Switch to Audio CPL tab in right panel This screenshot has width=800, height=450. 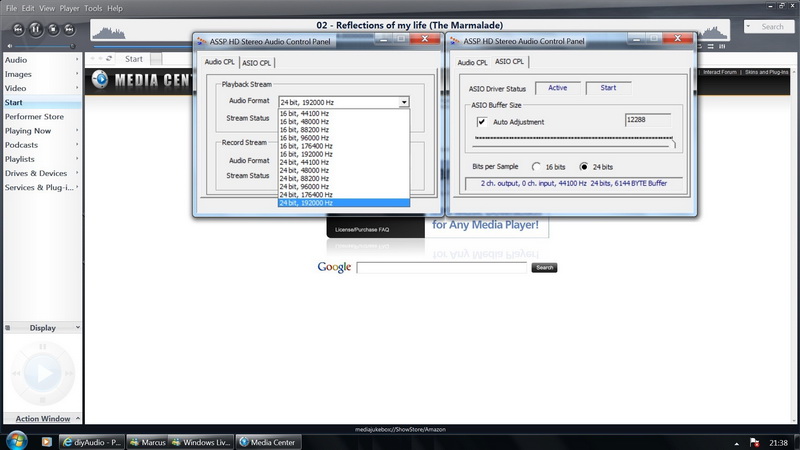pos(472,62)
